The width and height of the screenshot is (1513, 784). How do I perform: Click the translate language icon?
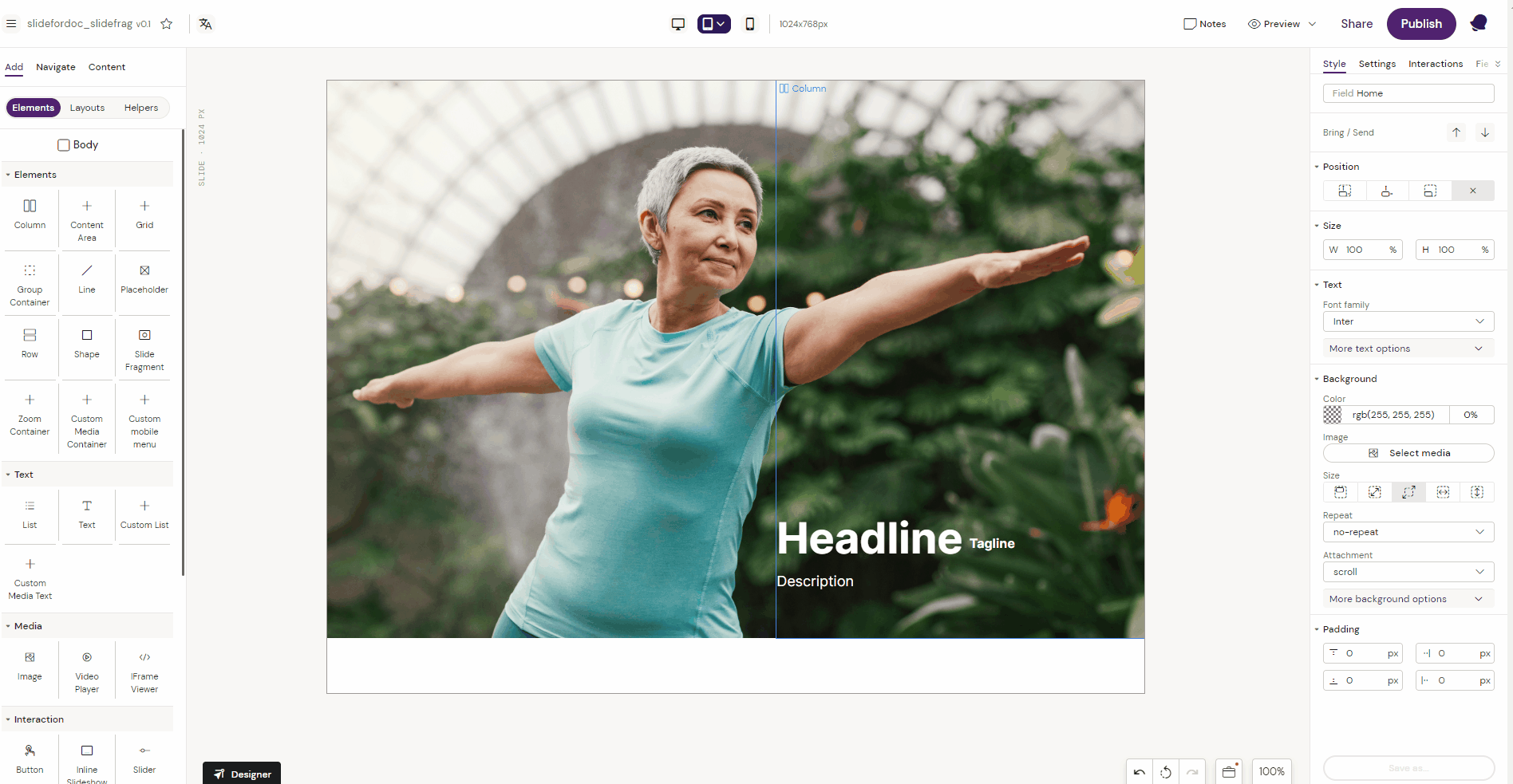(x=206, y=24)
